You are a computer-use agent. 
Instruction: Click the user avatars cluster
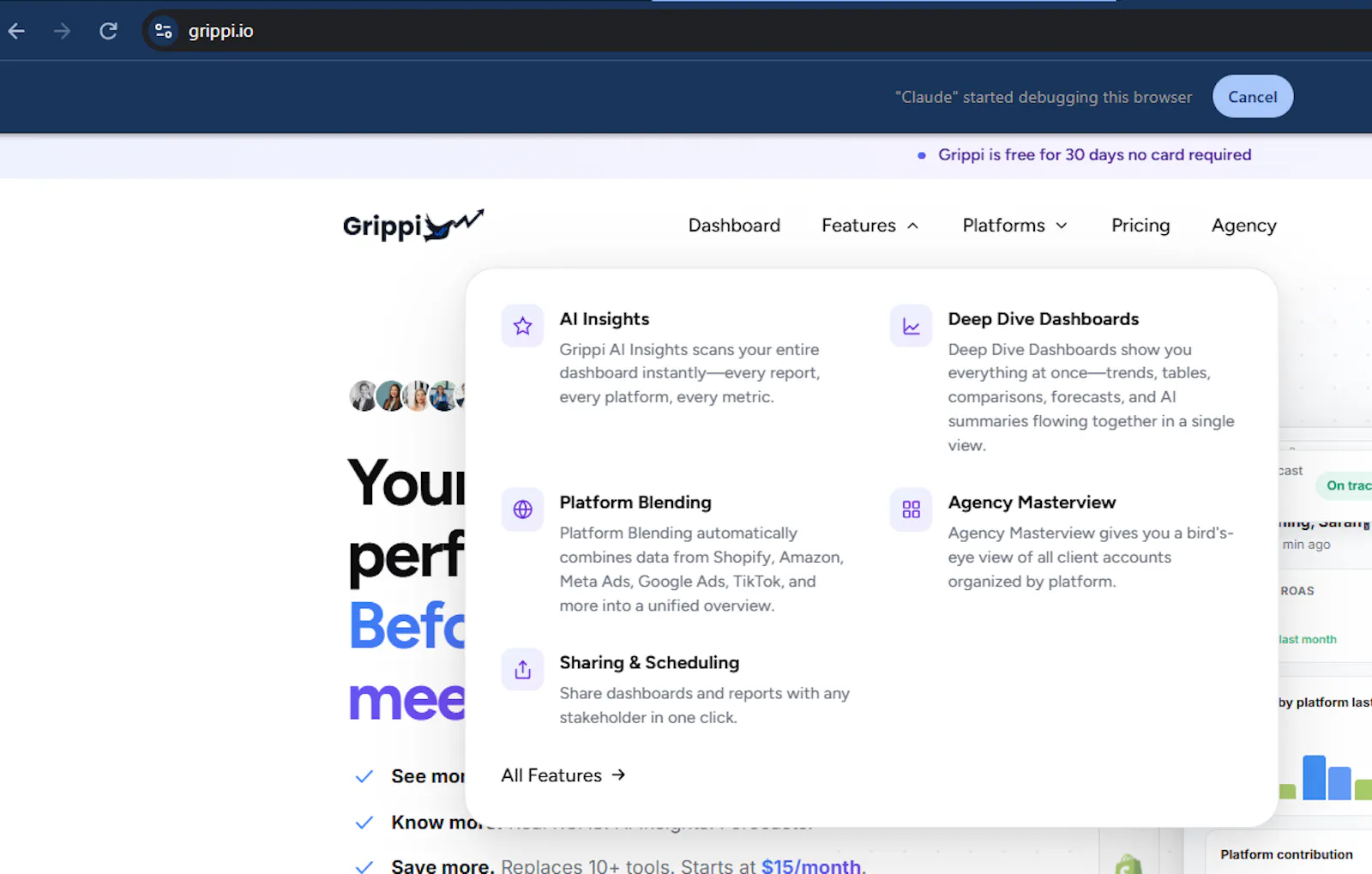[x=407, y=395]
